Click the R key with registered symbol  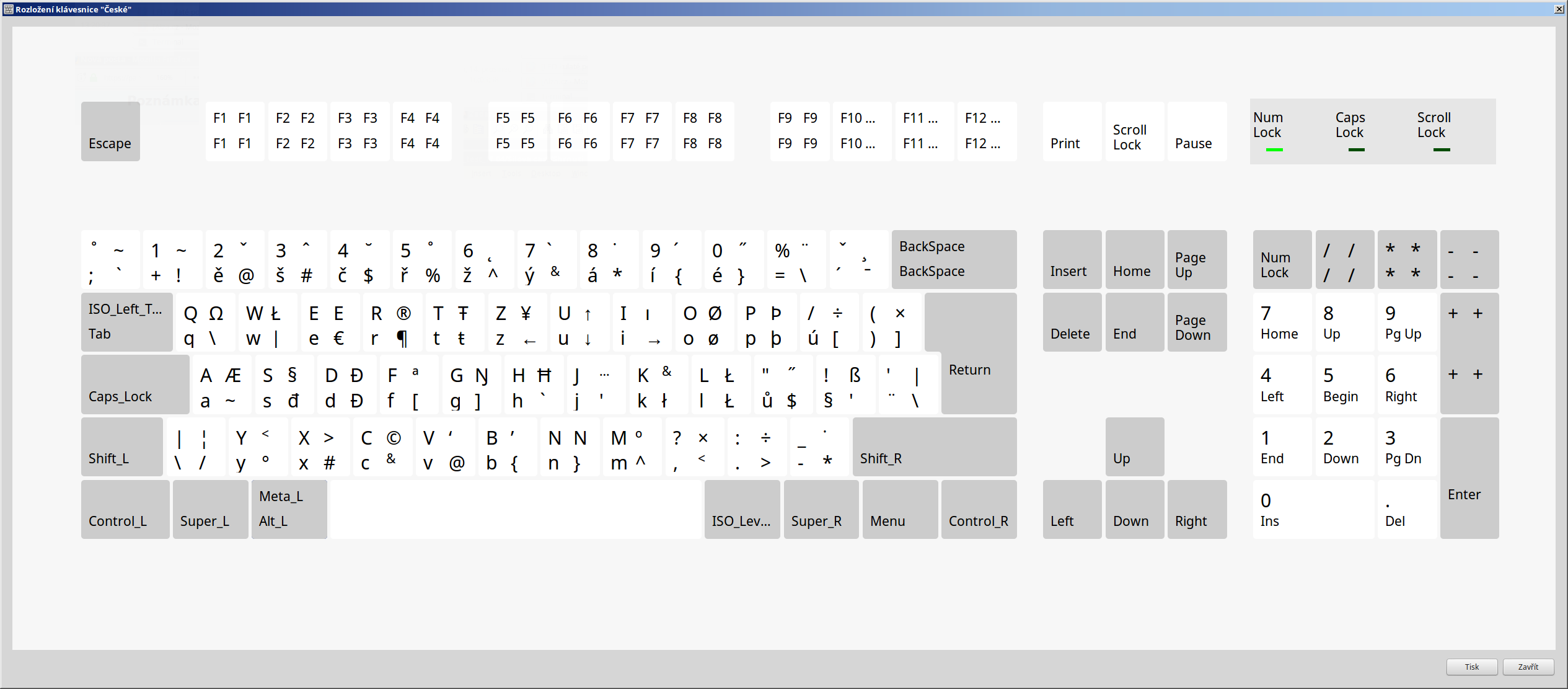coord(391,322)
